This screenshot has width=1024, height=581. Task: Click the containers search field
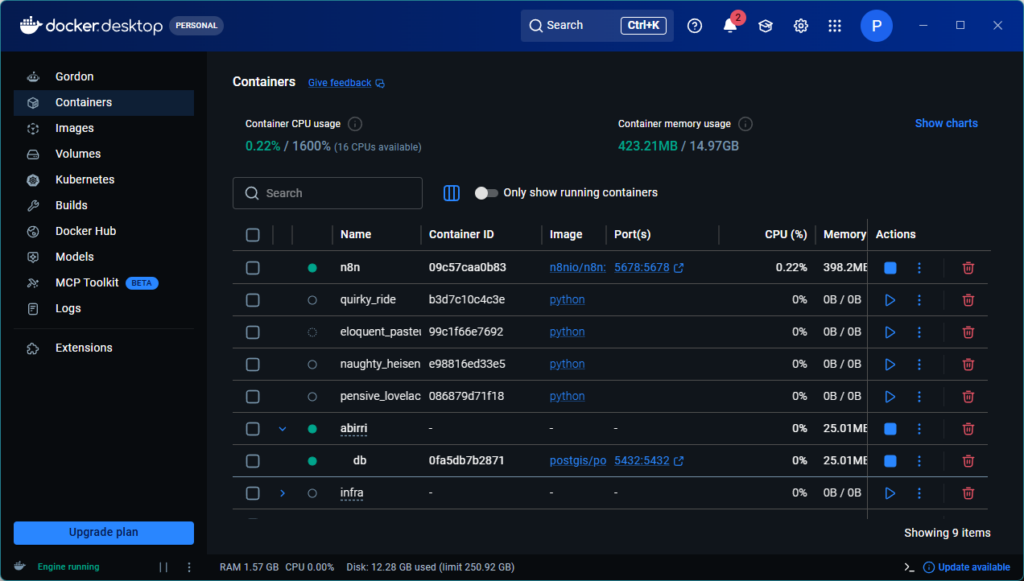click(327, 193)
